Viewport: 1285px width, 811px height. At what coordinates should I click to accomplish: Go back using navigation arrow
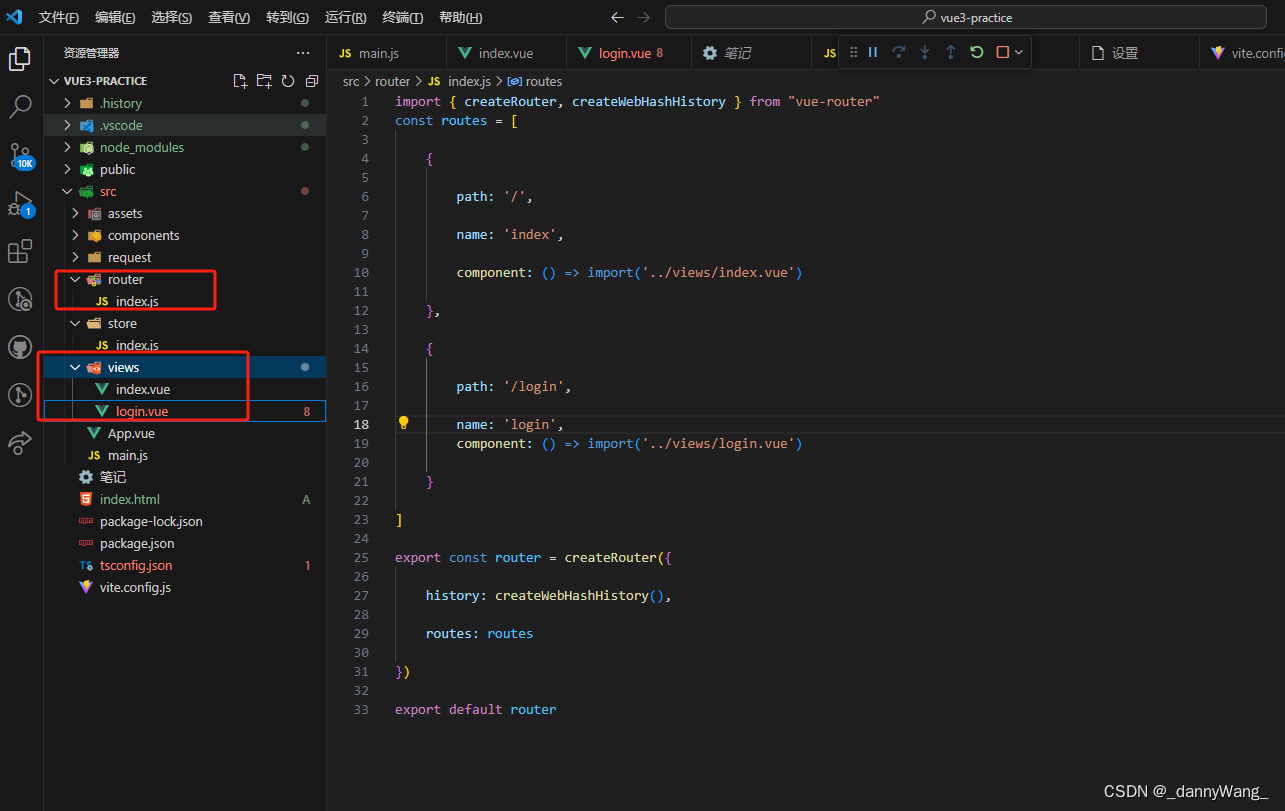click(617, 17)
